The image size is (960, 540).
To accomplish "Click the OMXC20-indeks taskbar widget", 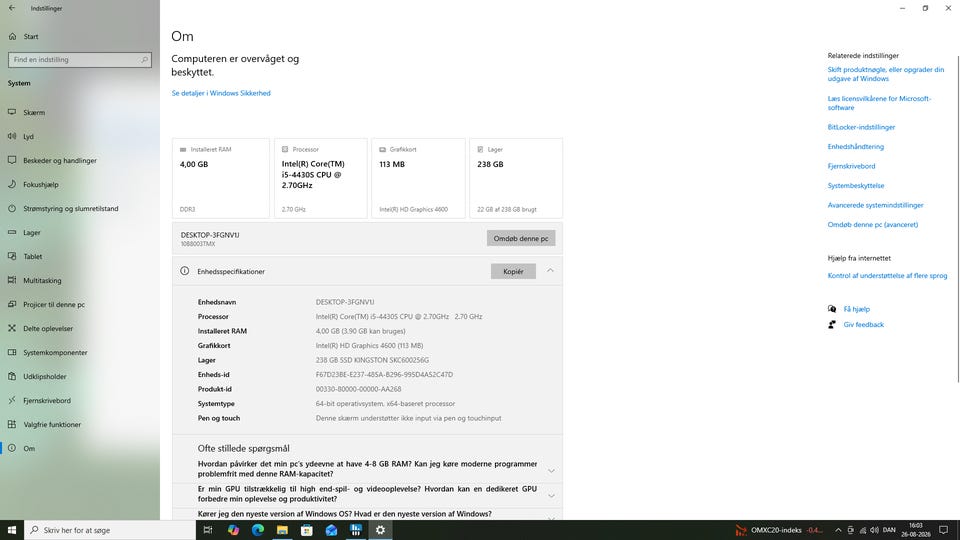I will (x=779, y=530).
